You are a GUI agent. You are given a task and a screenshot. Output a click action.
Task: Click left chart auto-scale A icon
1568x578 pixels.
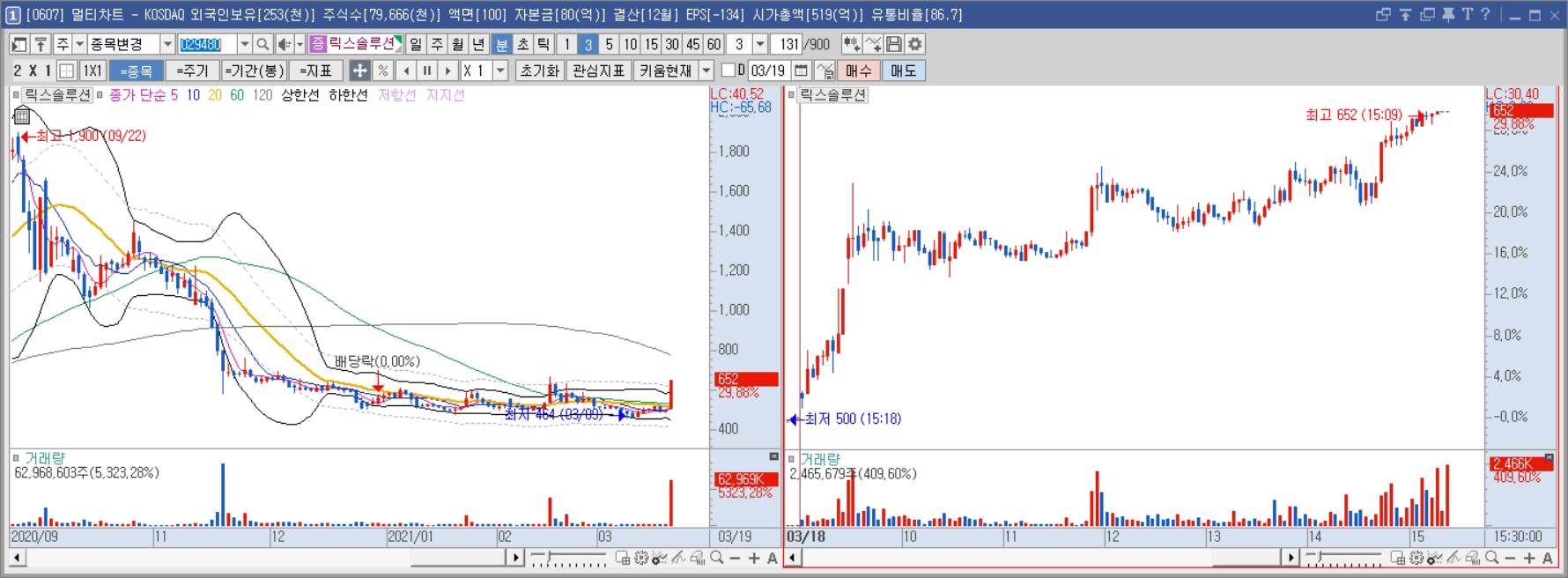[773, 558]
